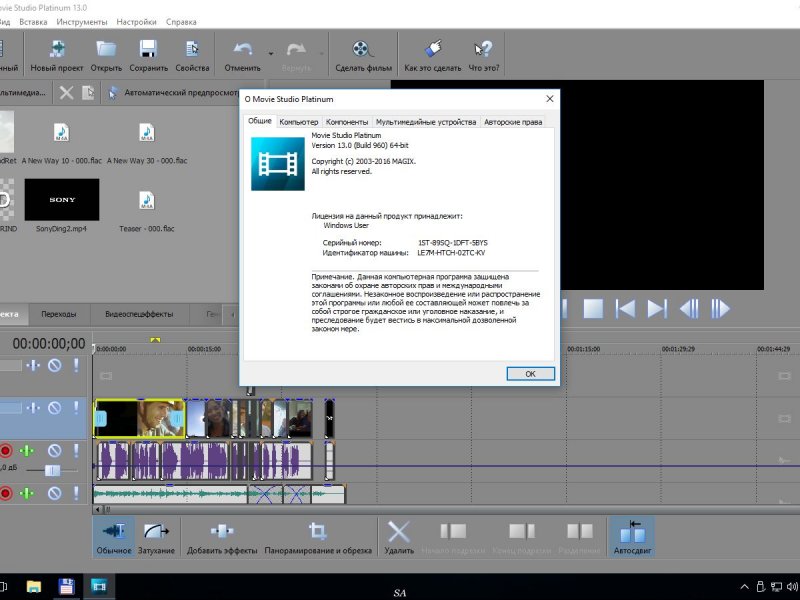Solo the highlighted video track

[x=76, y=408]
